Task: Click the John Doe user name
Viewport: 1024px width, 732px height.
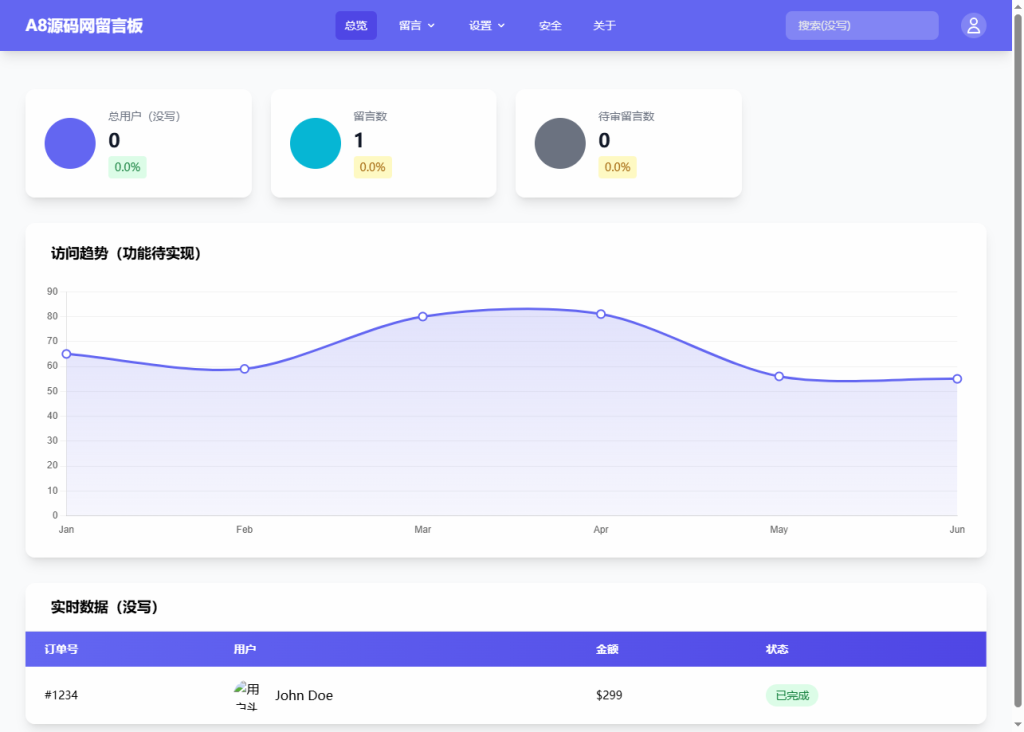Action: (x=304, y=695)
